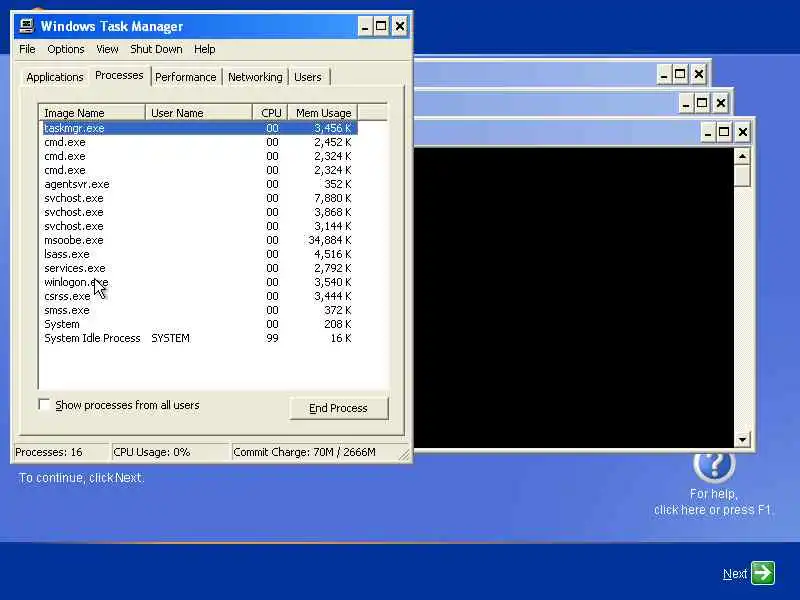Viewport: 800px width, 600px height.
Task: Select the svchost.exe row using 3,144 K
Action: 199,226
